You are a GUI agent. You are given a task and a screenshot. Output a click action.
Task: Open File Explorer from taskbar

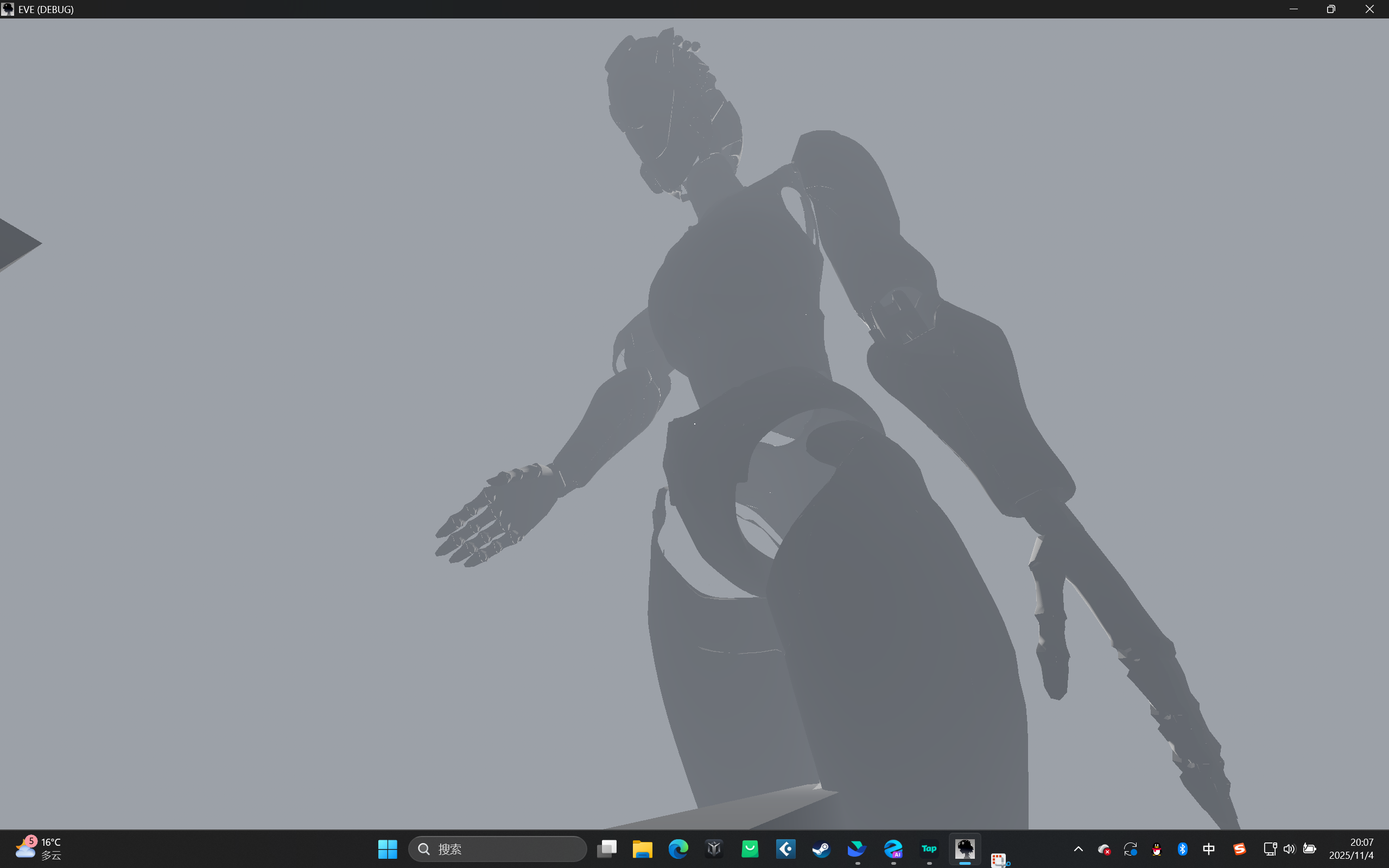pos(642,848)
